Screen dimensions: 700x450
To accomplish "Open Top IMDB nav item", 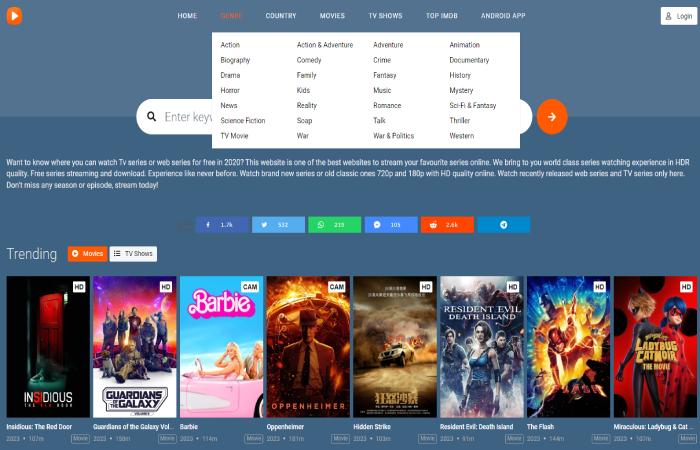I will 442,16.
